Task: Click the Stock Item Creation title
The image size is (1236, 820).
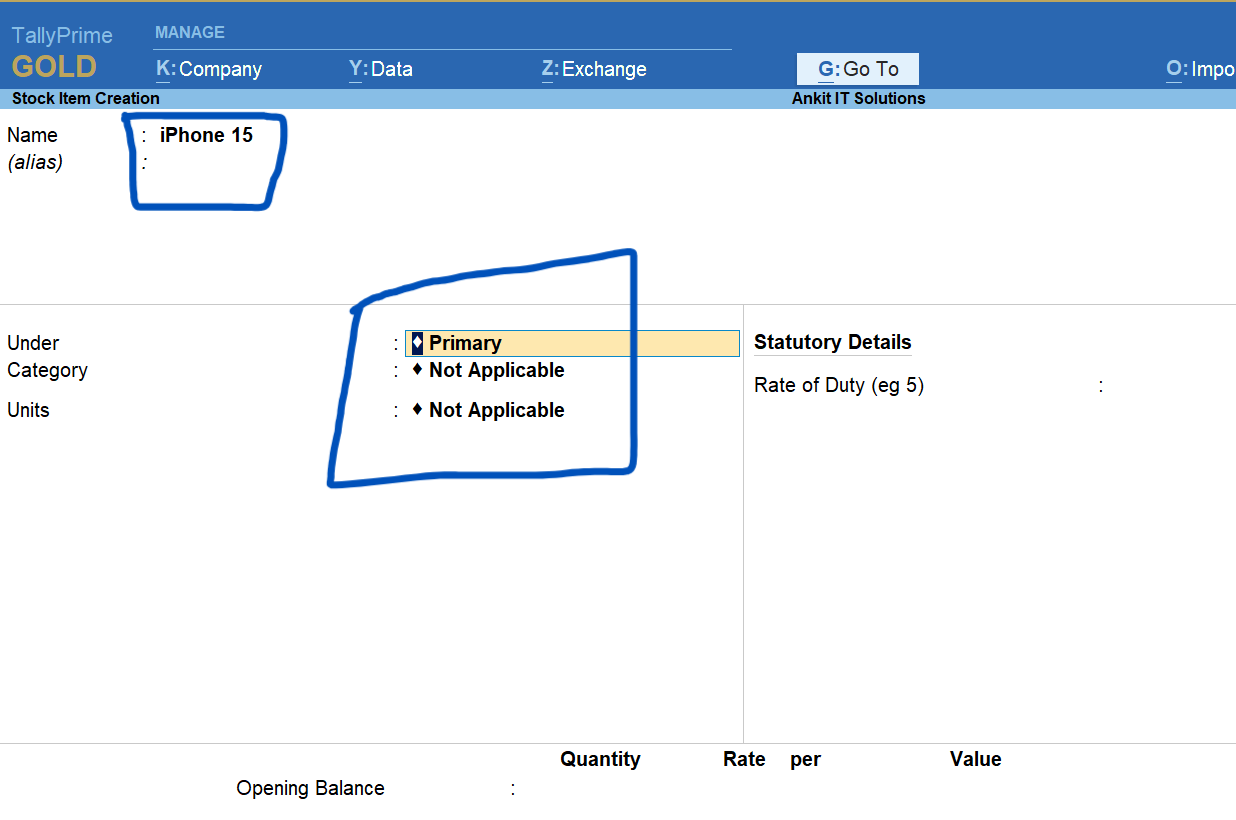Action: click(x=86, y=98)
